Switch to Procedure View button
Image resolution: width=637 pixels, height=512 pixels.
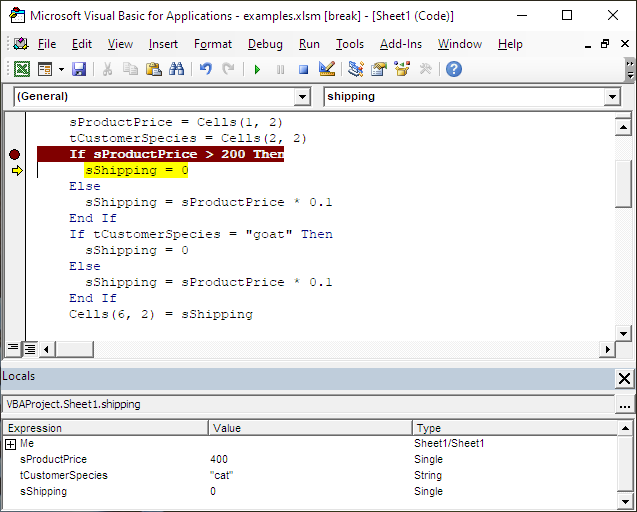[13, 348]
